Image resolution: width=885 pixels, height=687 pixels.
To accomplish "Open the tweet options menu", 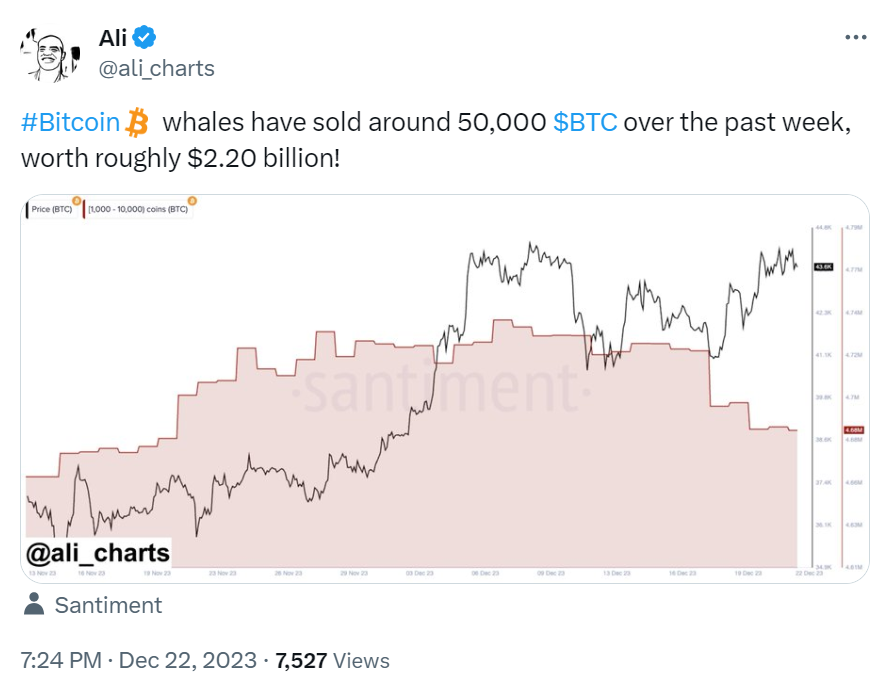I will tap(857, 37).
